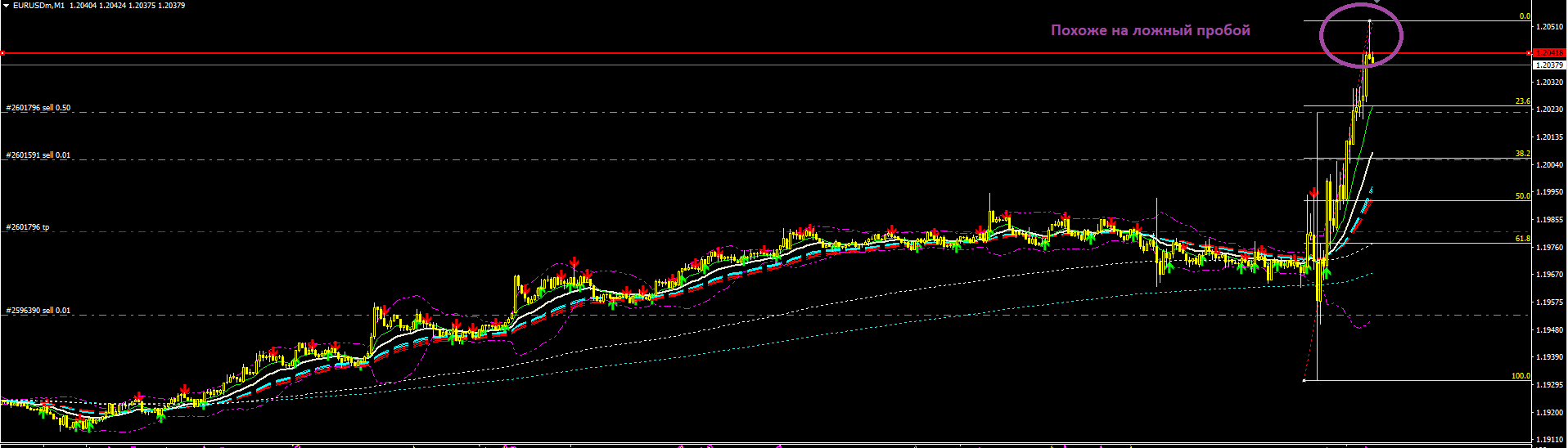Screen dimensions: 1568x448
Task: Click the 1.19110 price scale value
Action: 1550,440
